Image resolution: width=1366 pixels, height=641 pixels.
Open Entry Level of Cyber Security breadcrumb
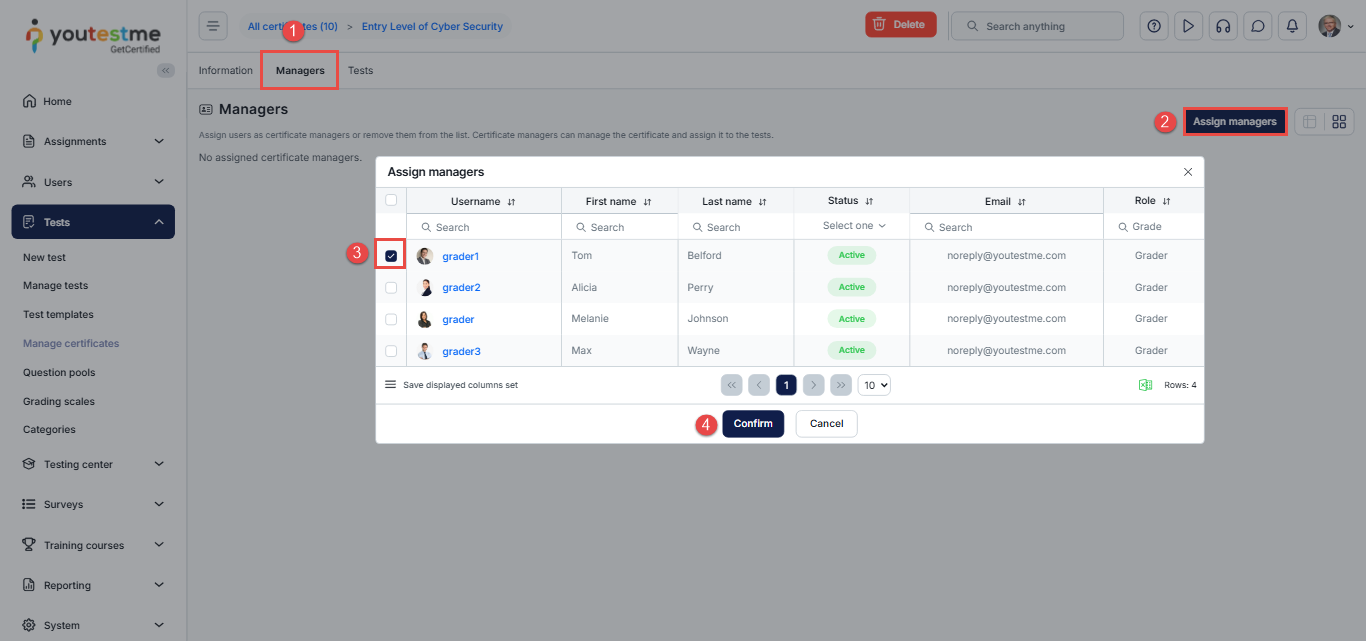(432, 26)
